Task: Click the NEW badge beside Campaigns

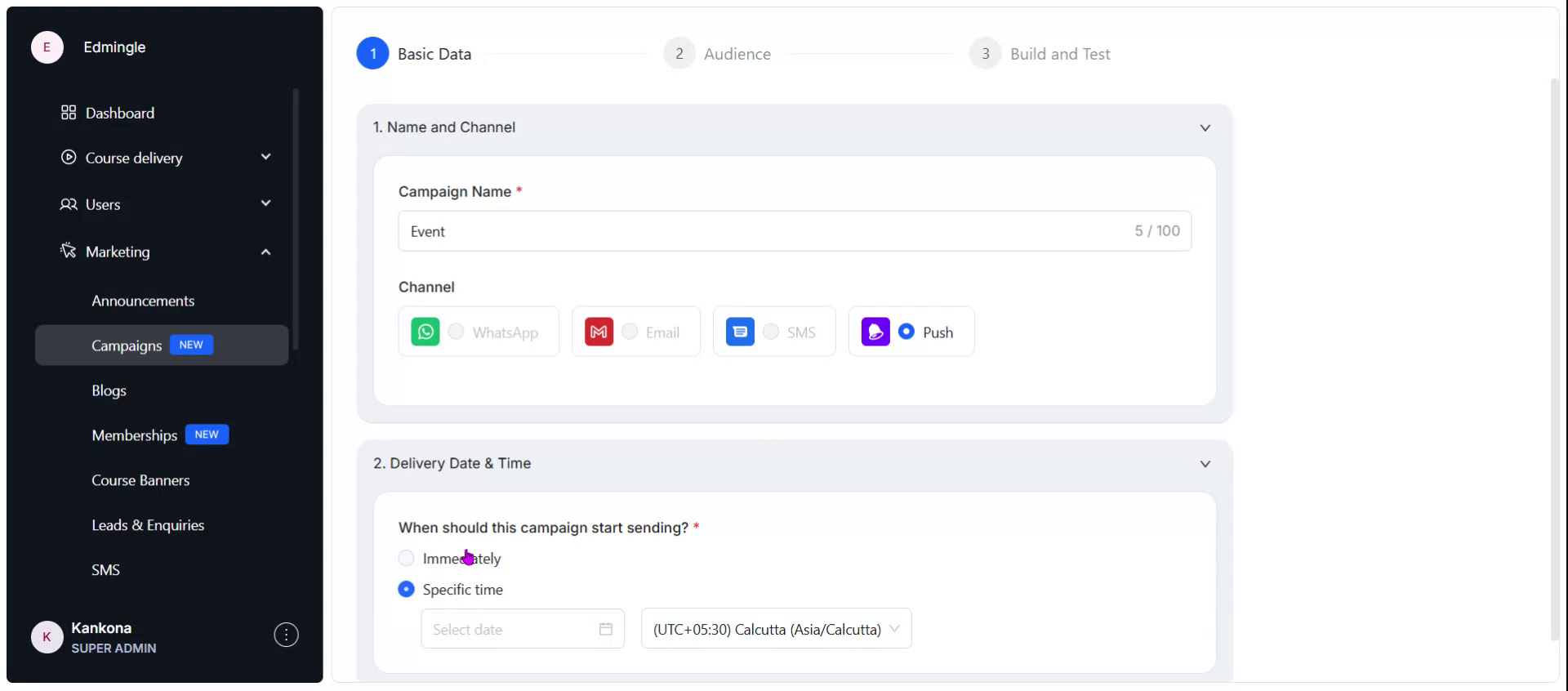Action: (x=191, y=345)
